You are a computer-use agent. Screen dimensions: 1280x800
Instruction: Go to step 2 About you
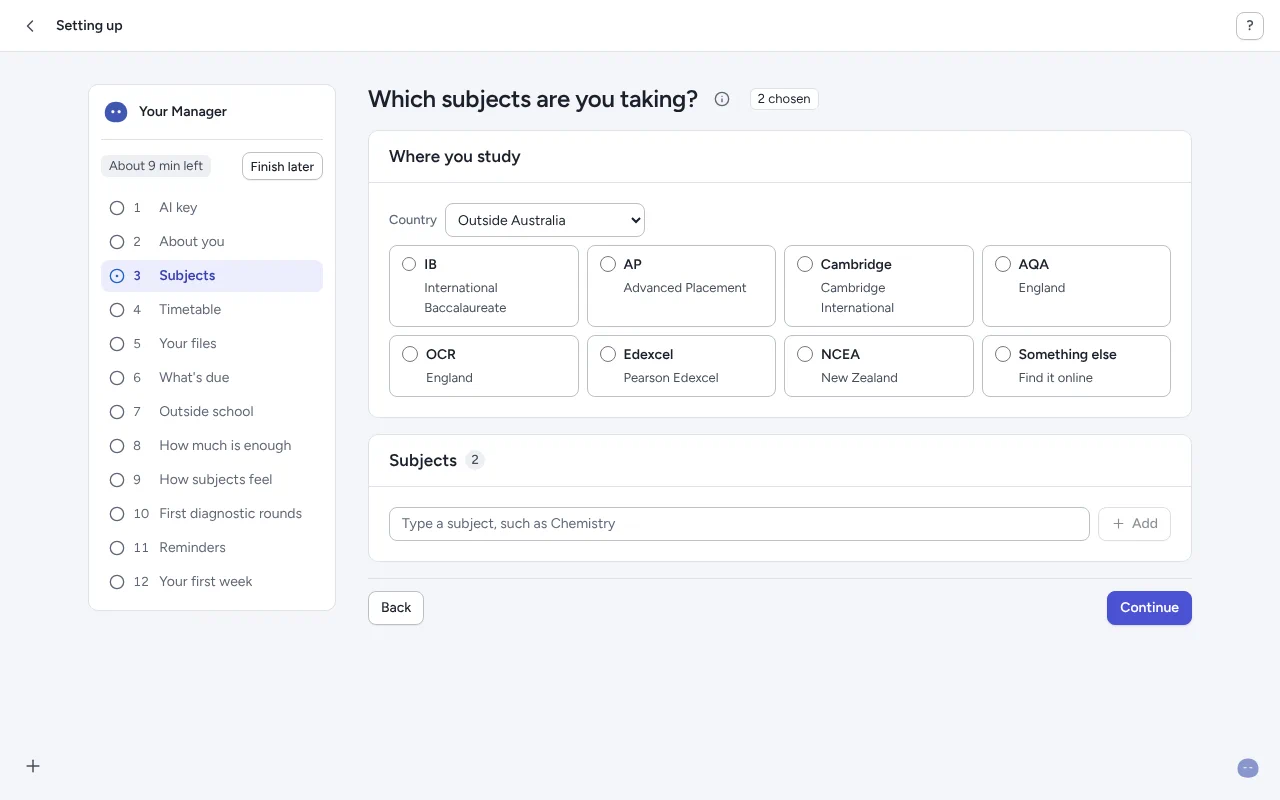coord(212,242)
